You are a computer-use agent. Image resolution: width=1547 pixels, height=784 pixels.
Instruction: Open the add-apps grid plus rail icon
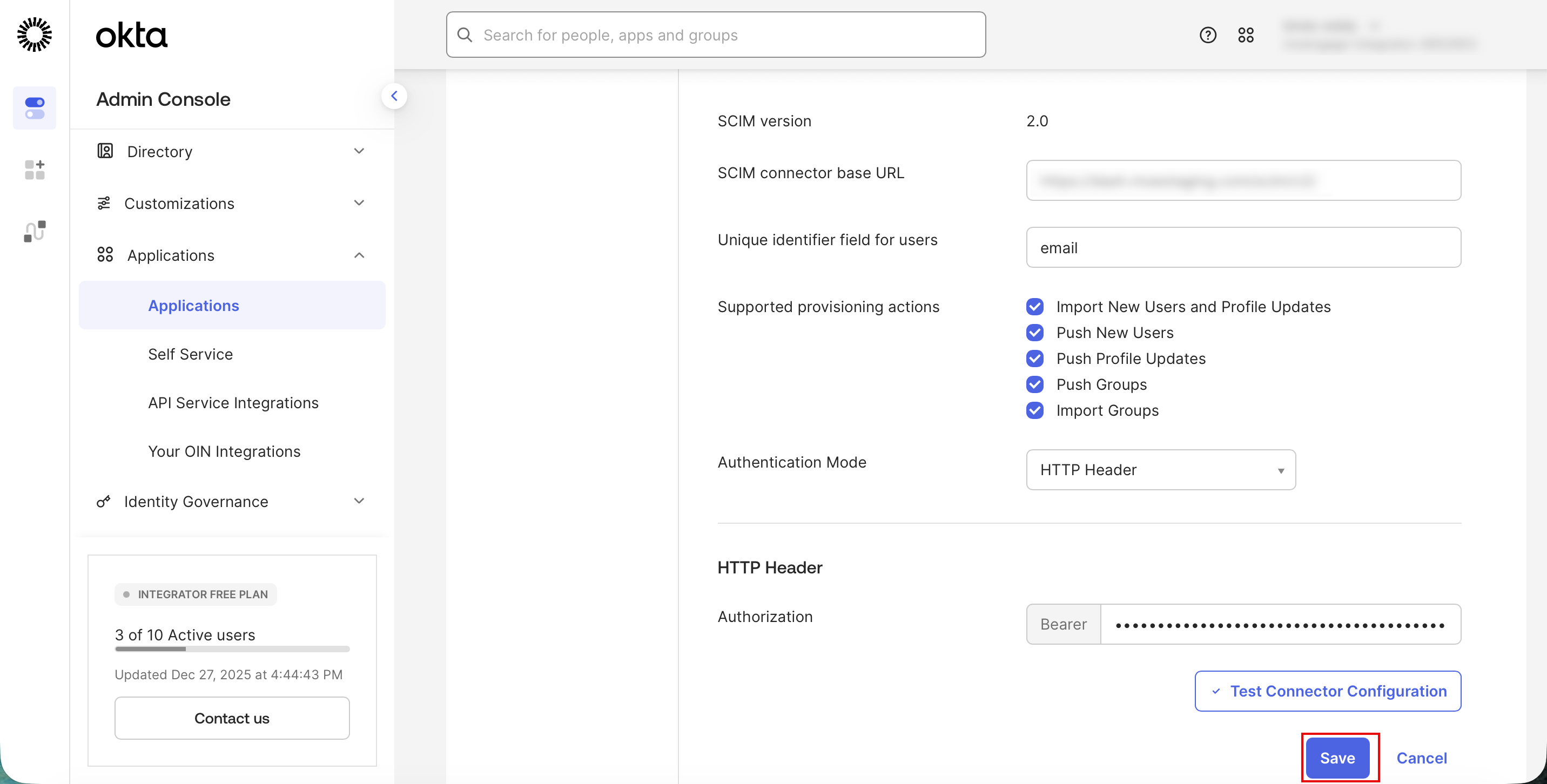tap(34, 170)
